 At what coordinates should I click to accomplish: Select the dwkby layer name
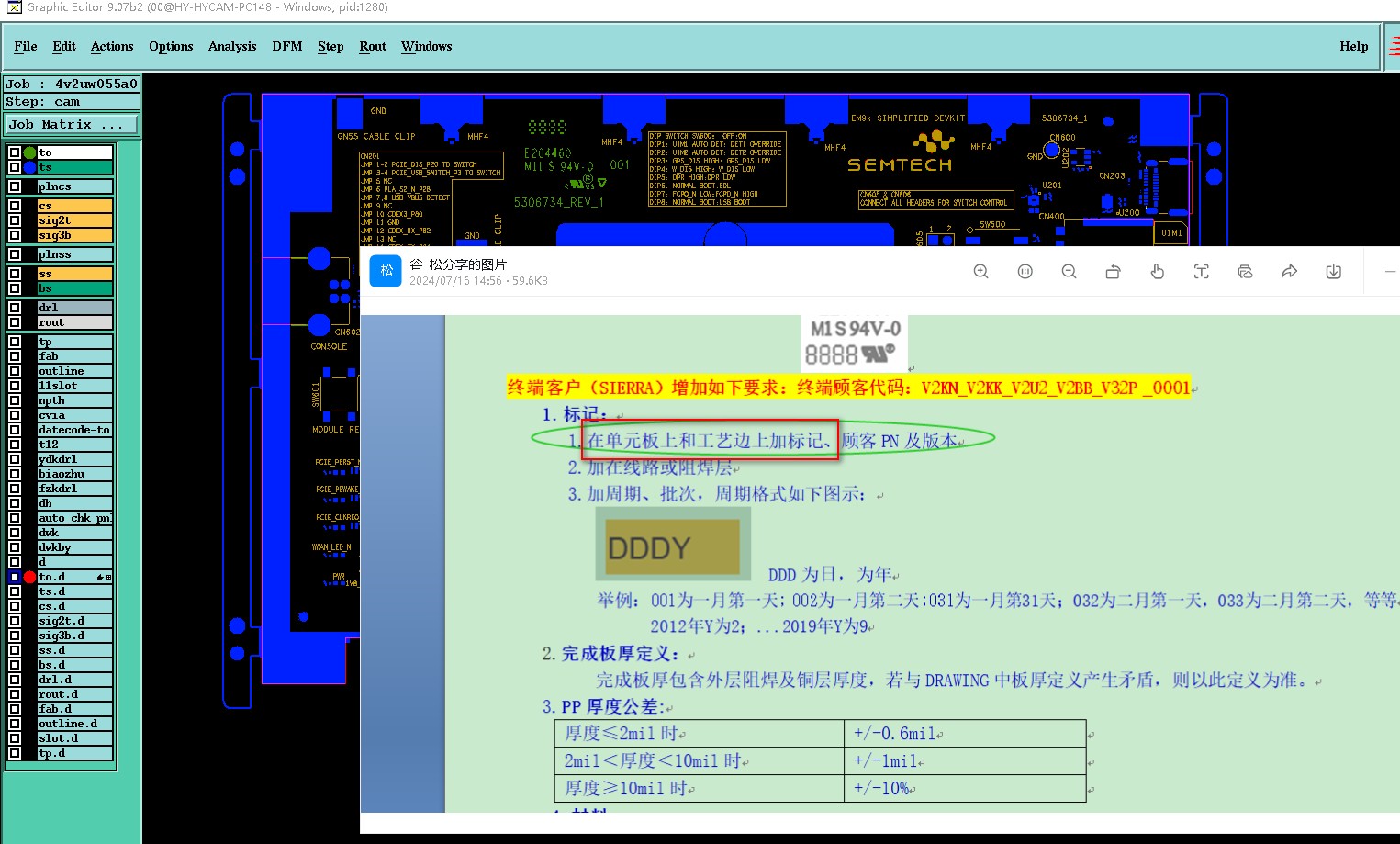(x=74, y=547)
